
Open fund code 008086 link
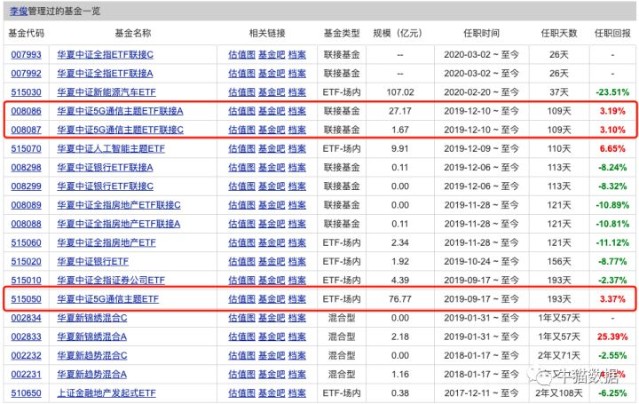(x=26, y=111)
